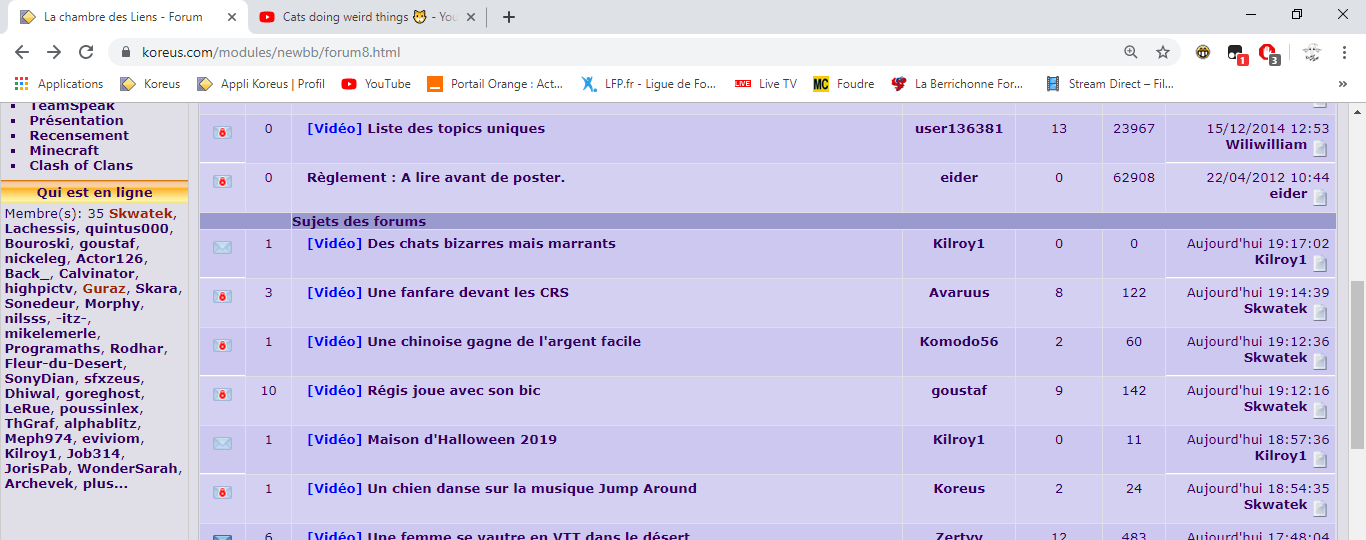Open YouTube bookmark in bookmarks bar
Image resolution: width=1366 pixels, height=540 pixels.
tap(376, 84)
